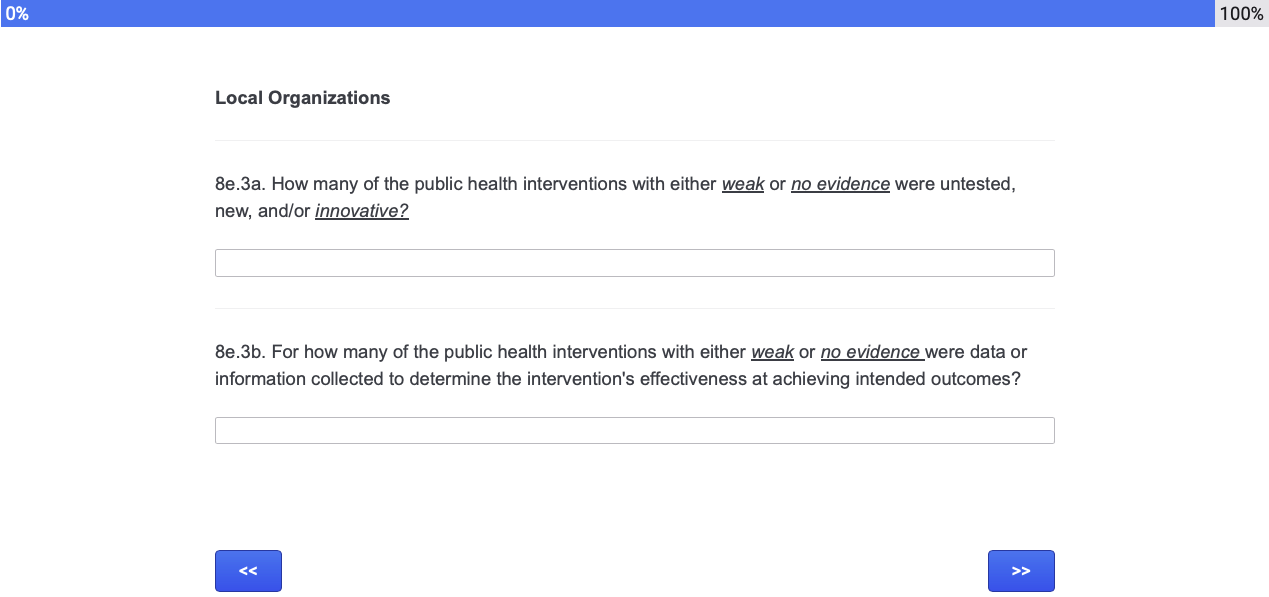Image resolution: width=1269 pixels, height=597 pixels.
Task: Click the '8e.3b.' question number
Action: tap(241, 352)
